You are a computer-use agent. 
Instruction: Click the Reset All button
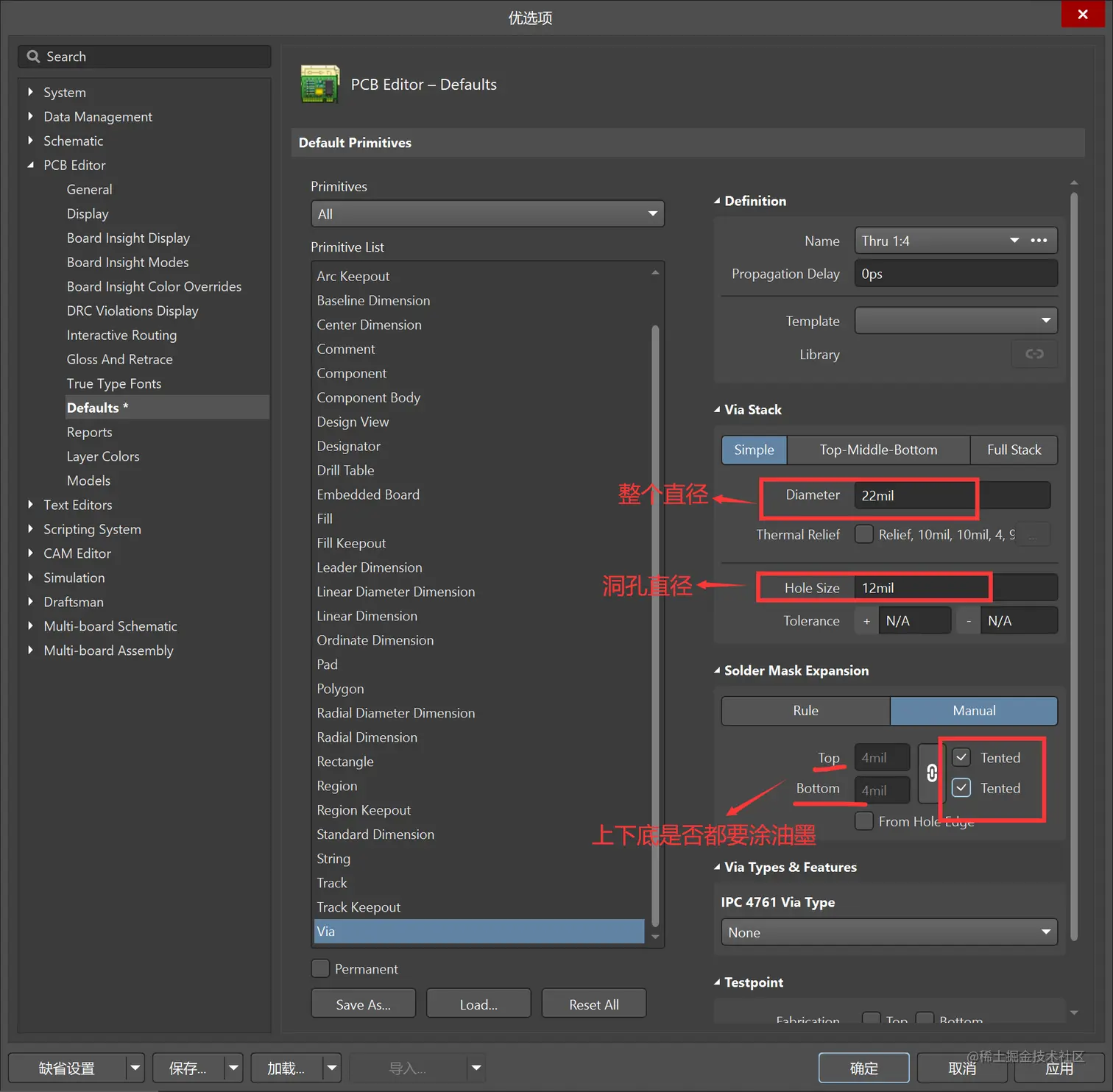click(593, 1004)
